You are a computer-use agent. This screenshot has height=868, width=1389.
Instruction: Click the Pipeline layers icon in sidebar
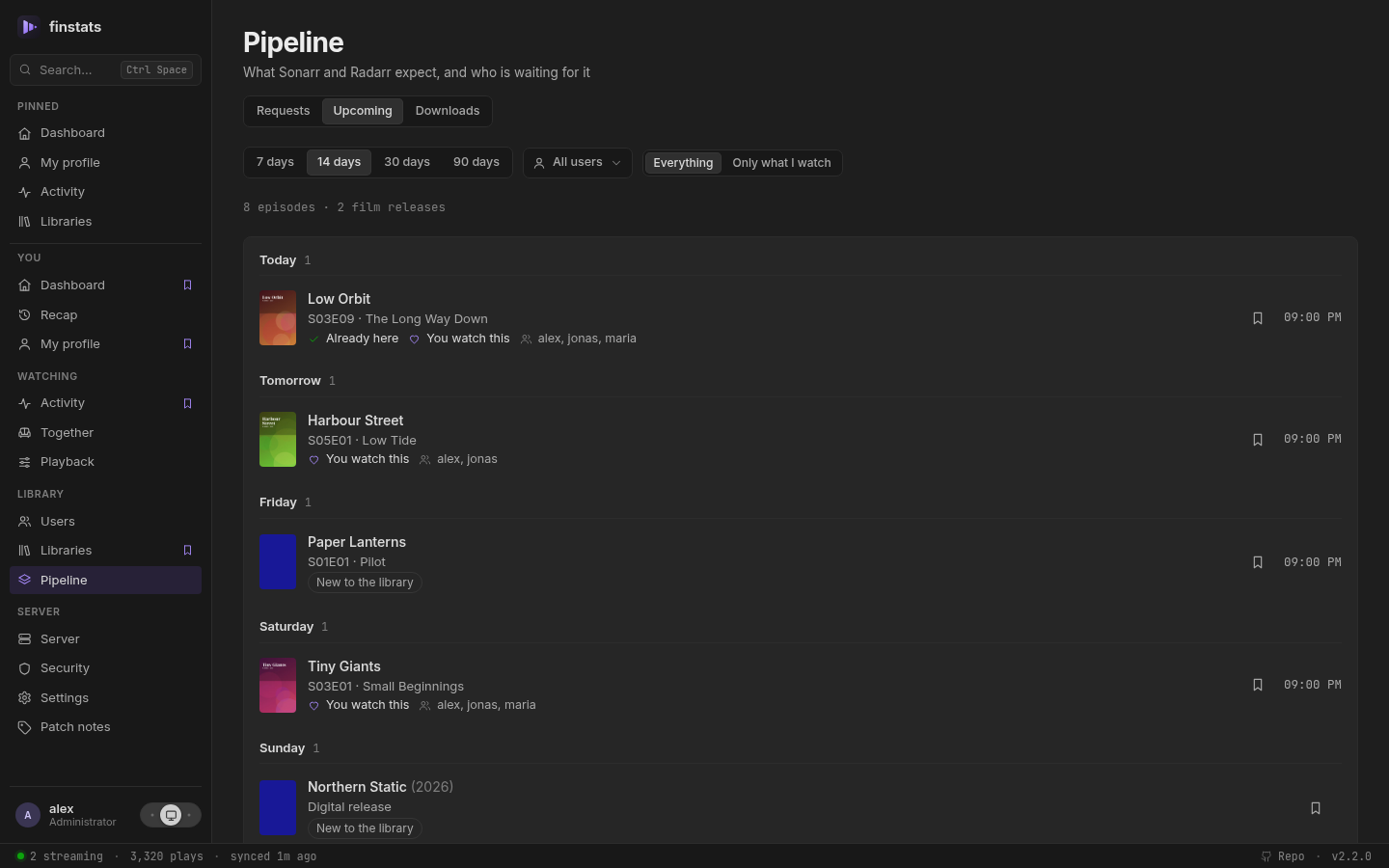pyautogui.click(x=25, y=581)
